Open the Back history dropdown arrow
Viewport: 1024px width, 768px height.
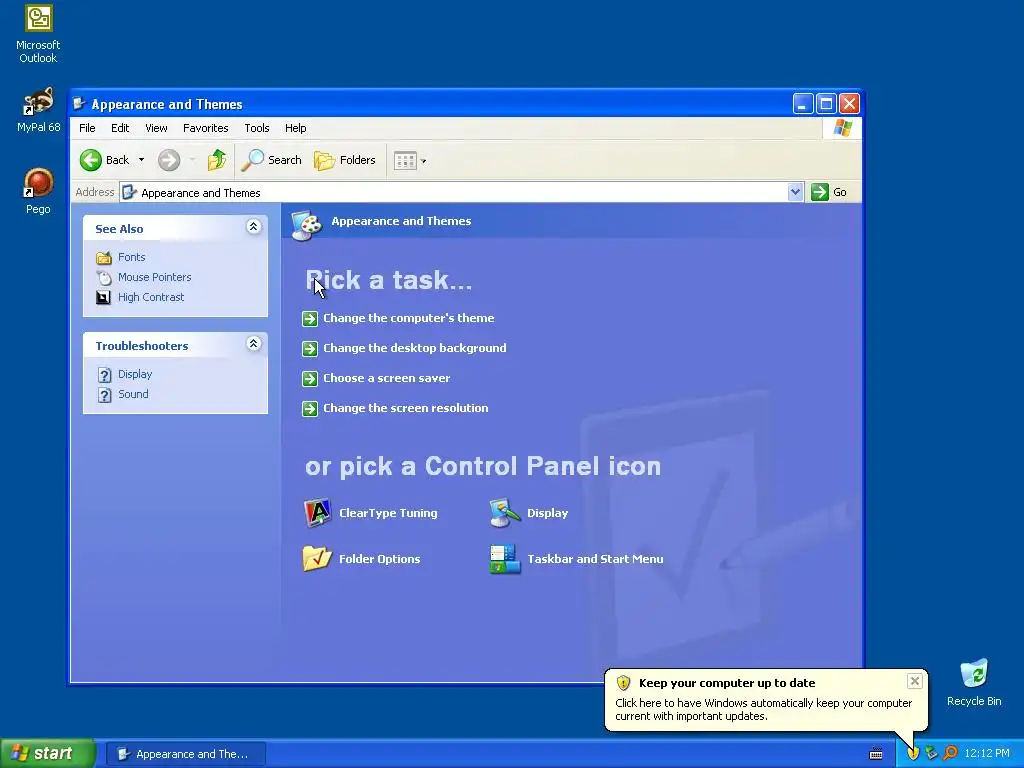[x=141, y=160]
